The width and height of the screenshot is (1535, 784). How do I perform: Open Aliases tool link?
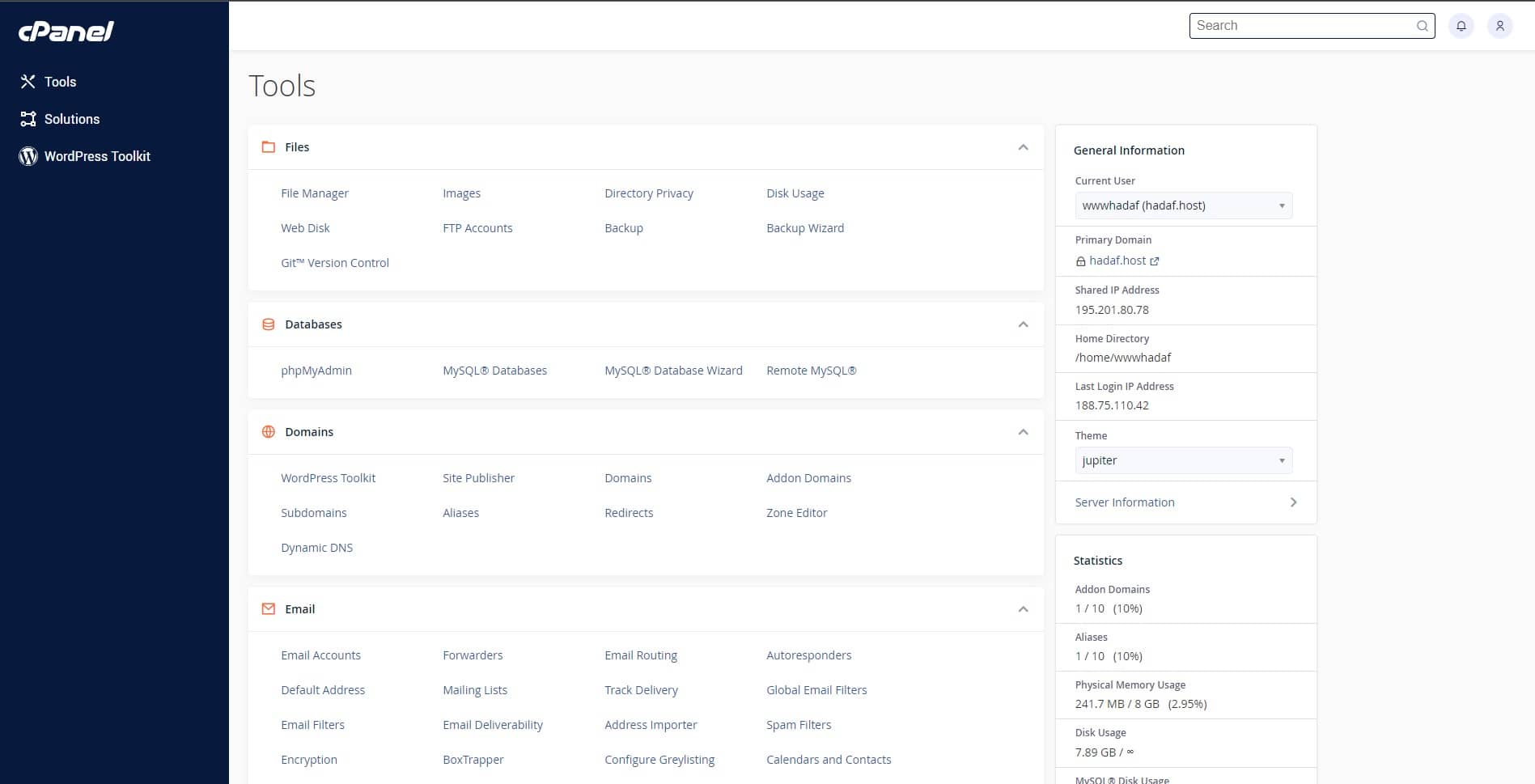(x=460, y=513)
